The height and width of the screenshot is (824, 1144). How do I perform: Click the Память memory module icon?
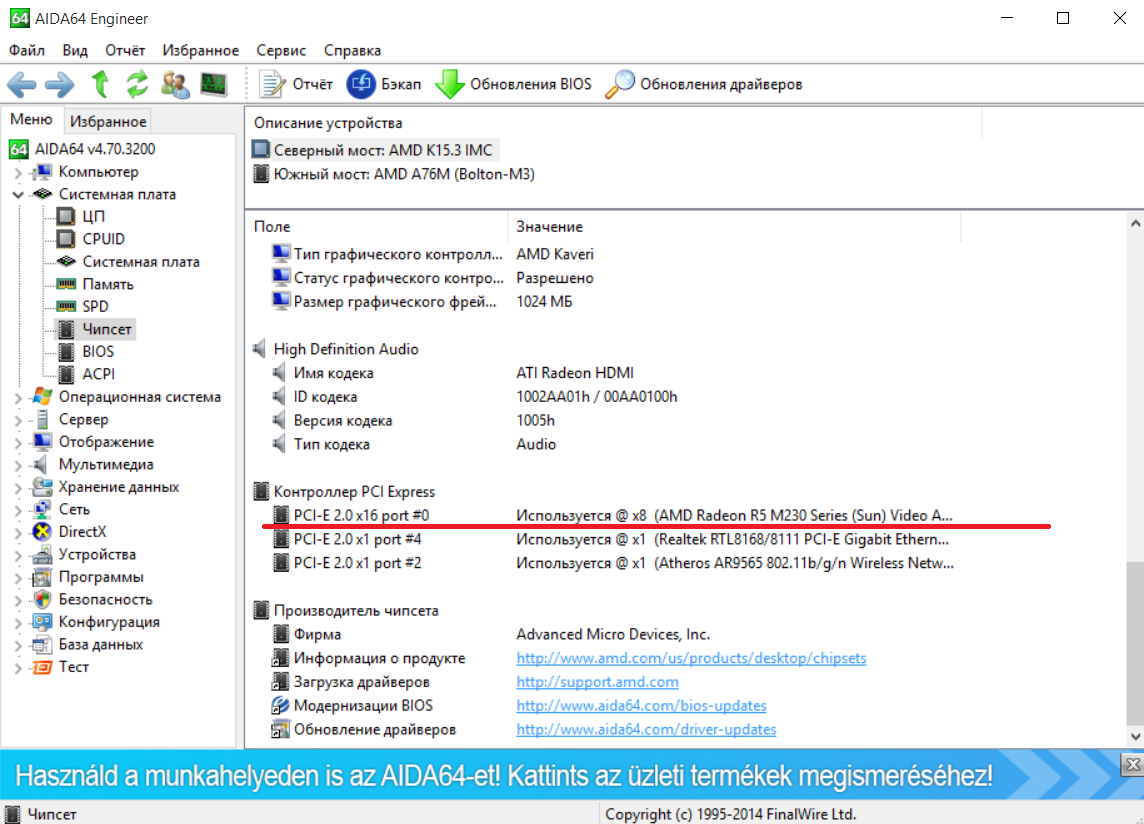click(66, 284)
